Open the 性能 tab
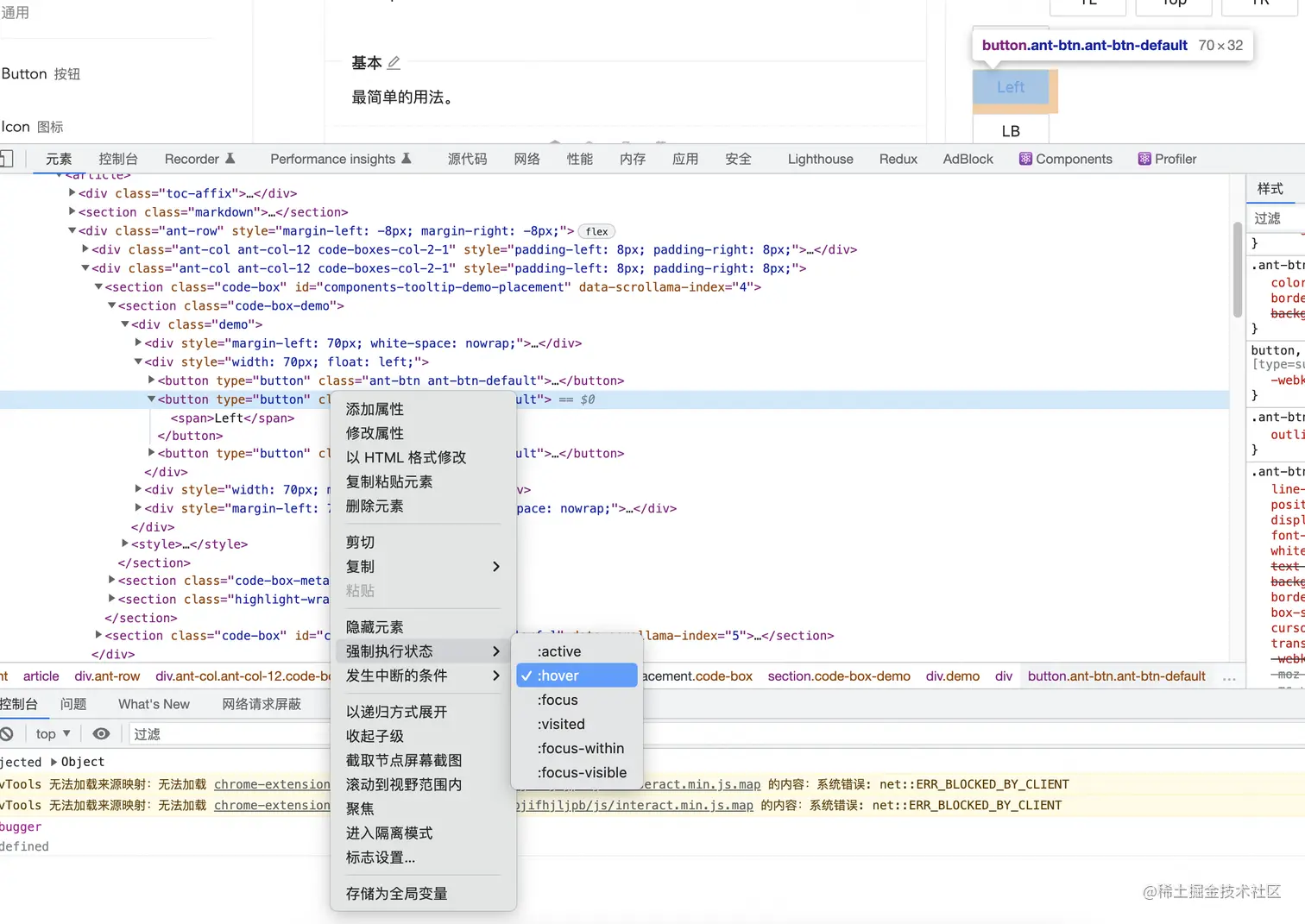Viewport: 1305px width, 924px height. click(x=579, y=159)
